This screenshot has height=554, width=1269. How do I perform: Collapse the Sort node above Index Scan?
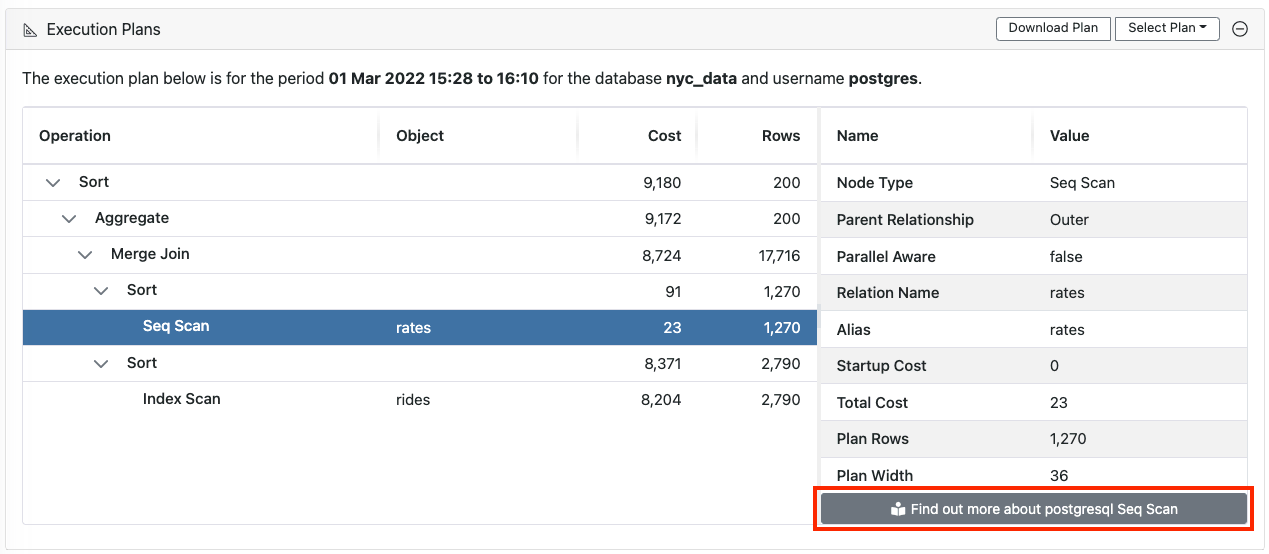pyautogui.click(x=101, y=363)
